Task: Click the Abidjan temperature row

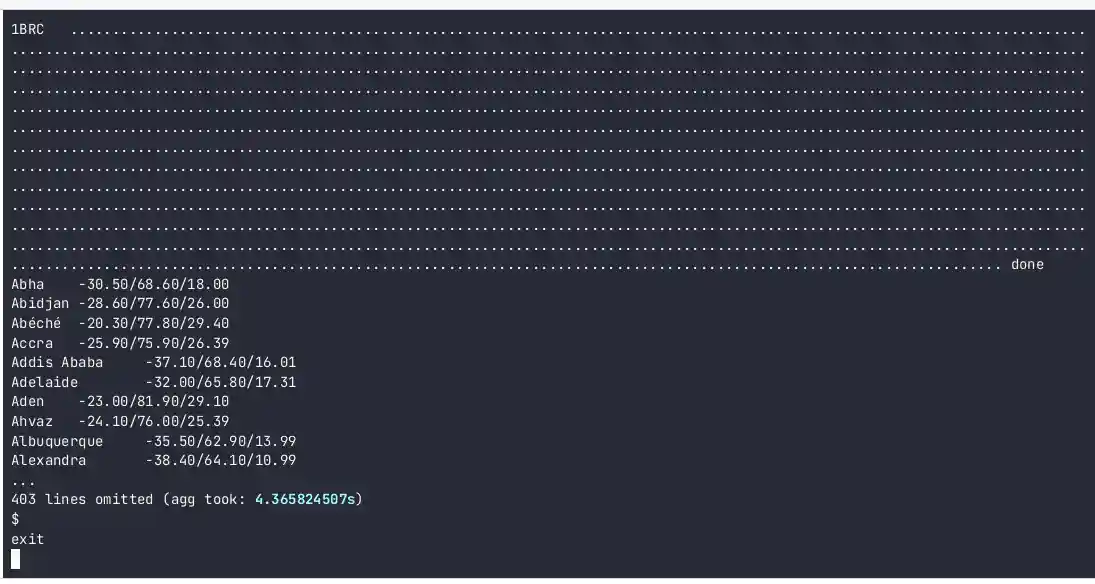Action: point(120,304)
